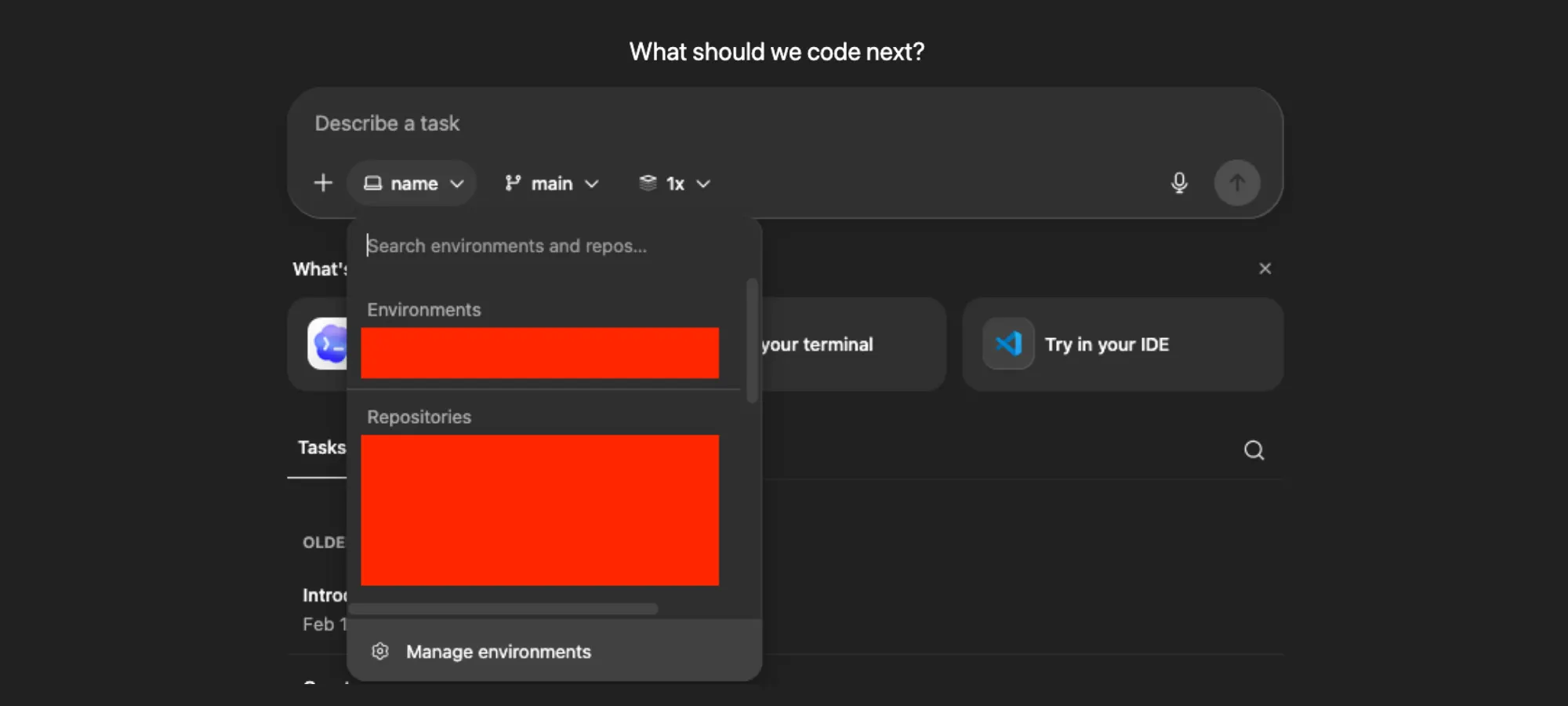Click the stacked layers icon
This screenshot has height=706, width=1568.
click(648, 183)
